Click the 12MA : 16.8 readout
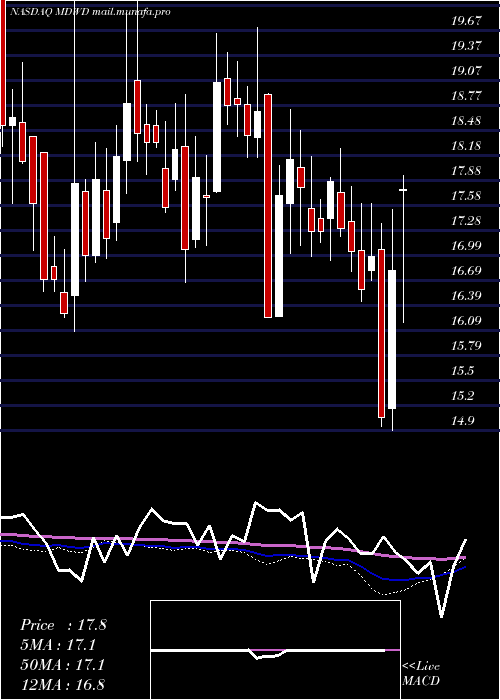This screenshot has height=700, width=500. point(63,684)
